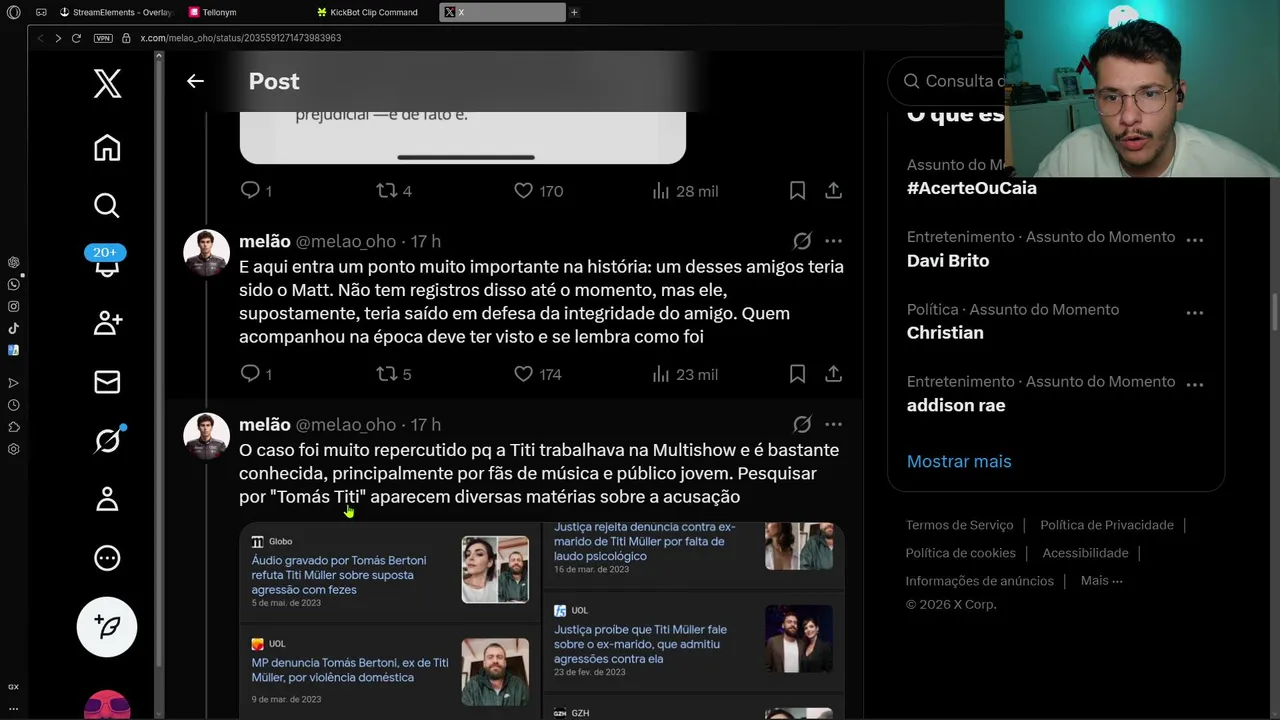Open Termos de Serviço link

click(959, 525)
